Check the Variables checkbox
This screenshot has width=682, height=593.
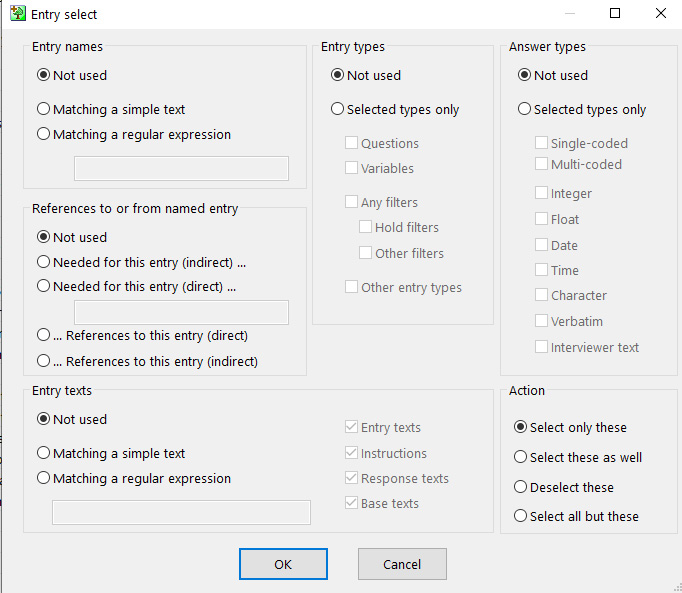pyautogui.click(x=351, y=168)
